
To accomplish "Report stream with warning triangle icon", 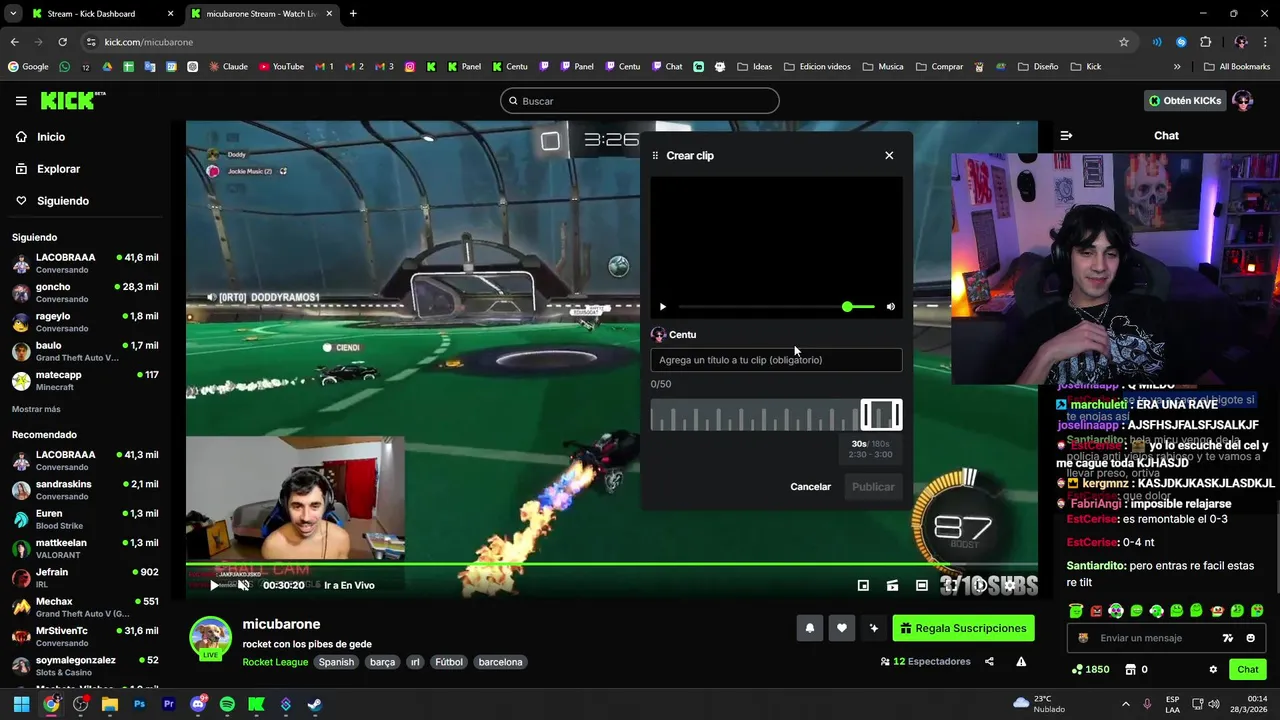I will click(1021, 662).
